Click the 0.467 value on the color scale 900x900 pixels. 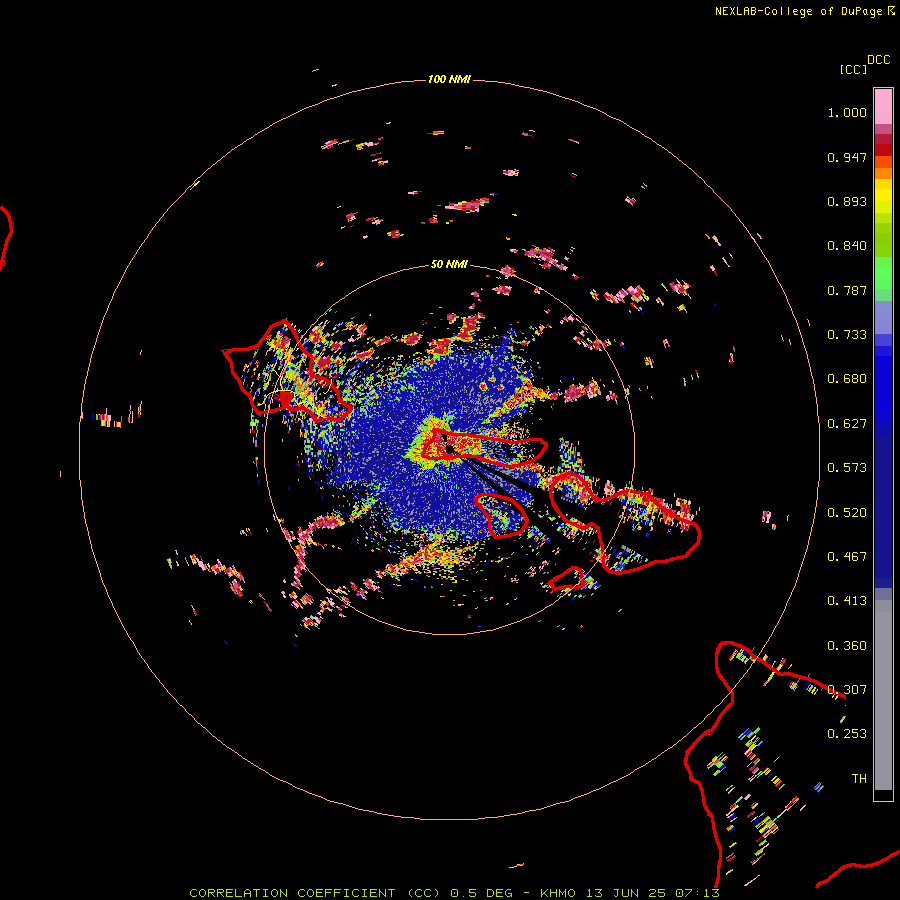[847, 557]
